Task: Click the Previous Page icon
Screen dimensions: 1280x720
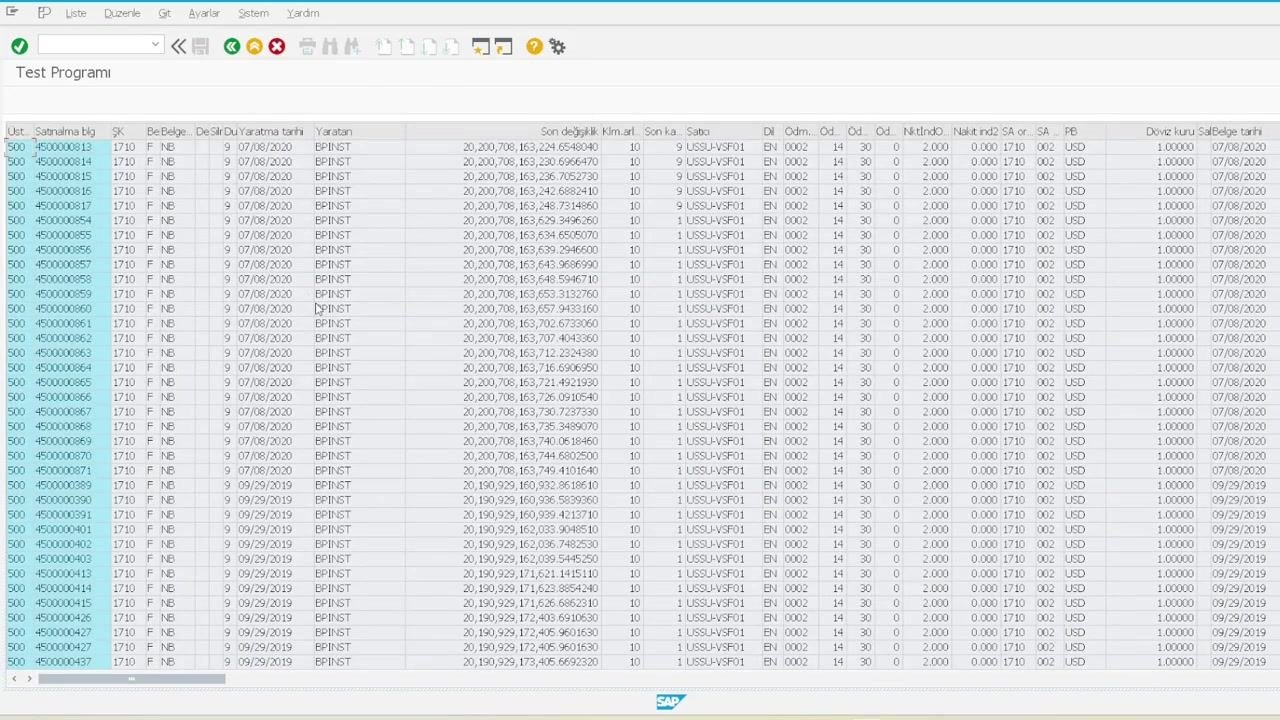Action: point(406,46)
